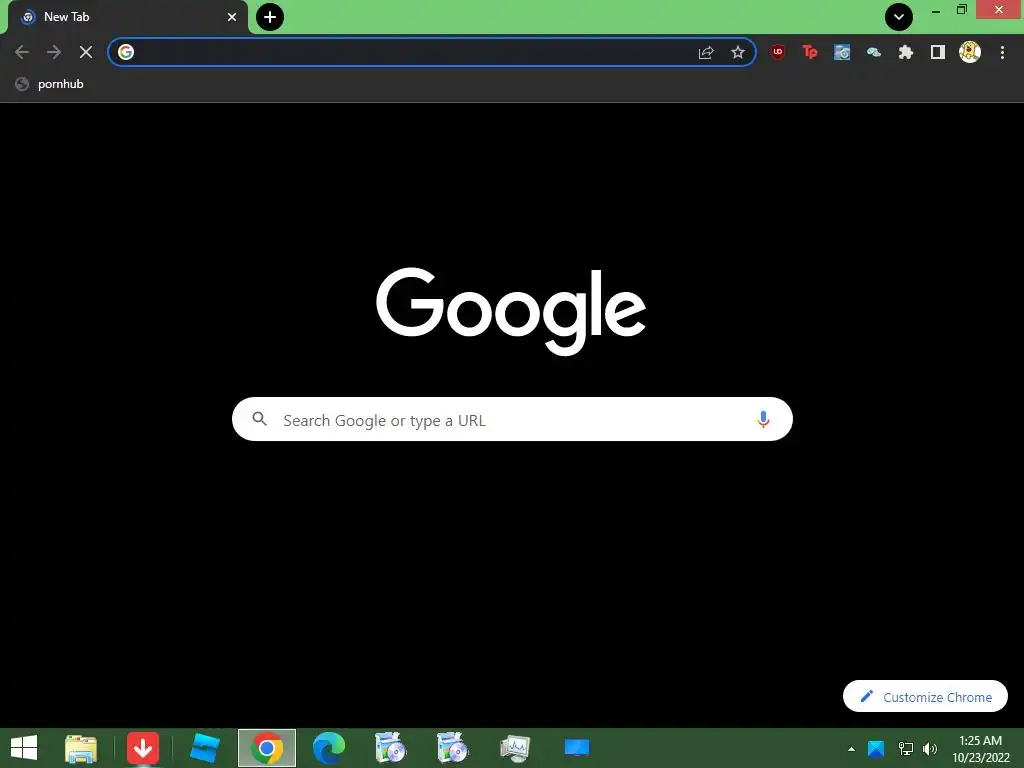The image size is (1024, 768).
Task: Open the tab search dropdown arrow
Action: [899, 17]
